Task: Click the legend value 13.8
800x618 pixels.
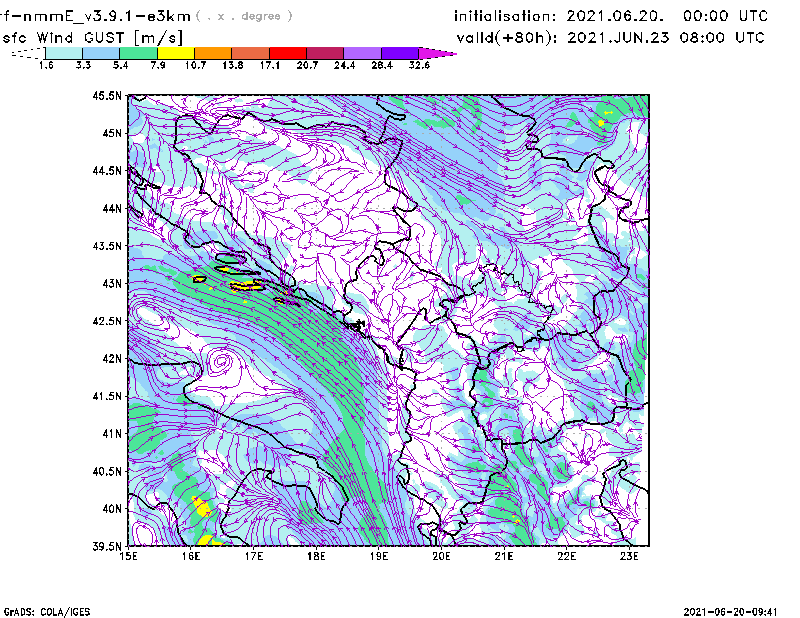Action: click(233, 65)
